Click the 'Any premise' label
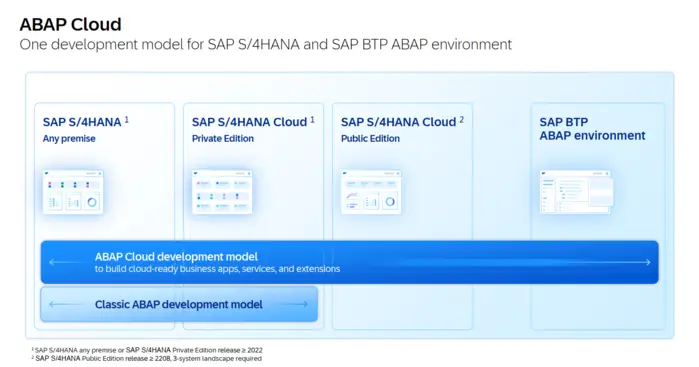The image size is (699, 367). tap(69, 139)
